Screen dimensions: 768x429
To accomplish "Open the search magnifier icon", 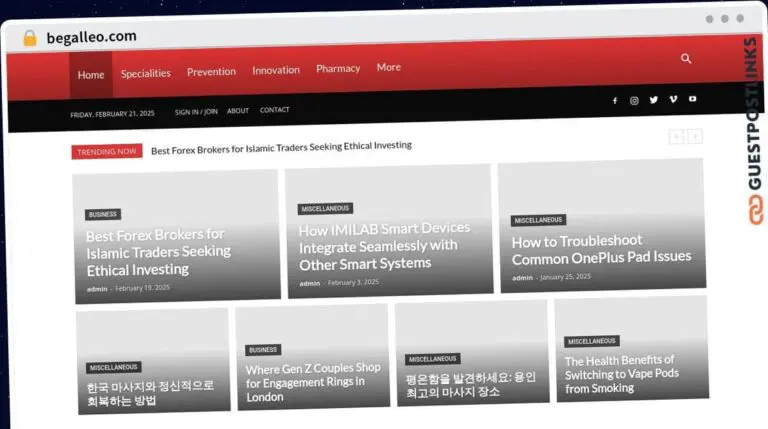I will pyautogui.click(x=686, y=59).
